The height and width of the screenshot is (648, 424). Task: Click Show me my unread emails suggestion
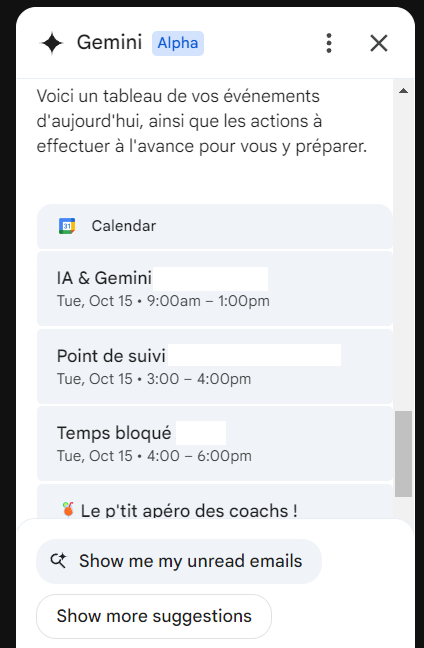coord(179,561)
